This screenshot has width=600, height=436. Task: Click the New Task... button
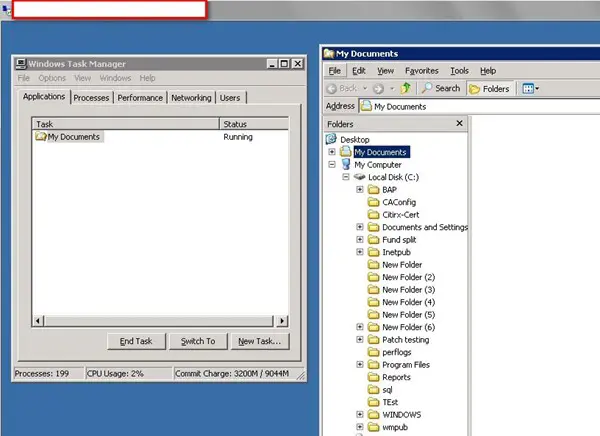[x=259, y=341]
